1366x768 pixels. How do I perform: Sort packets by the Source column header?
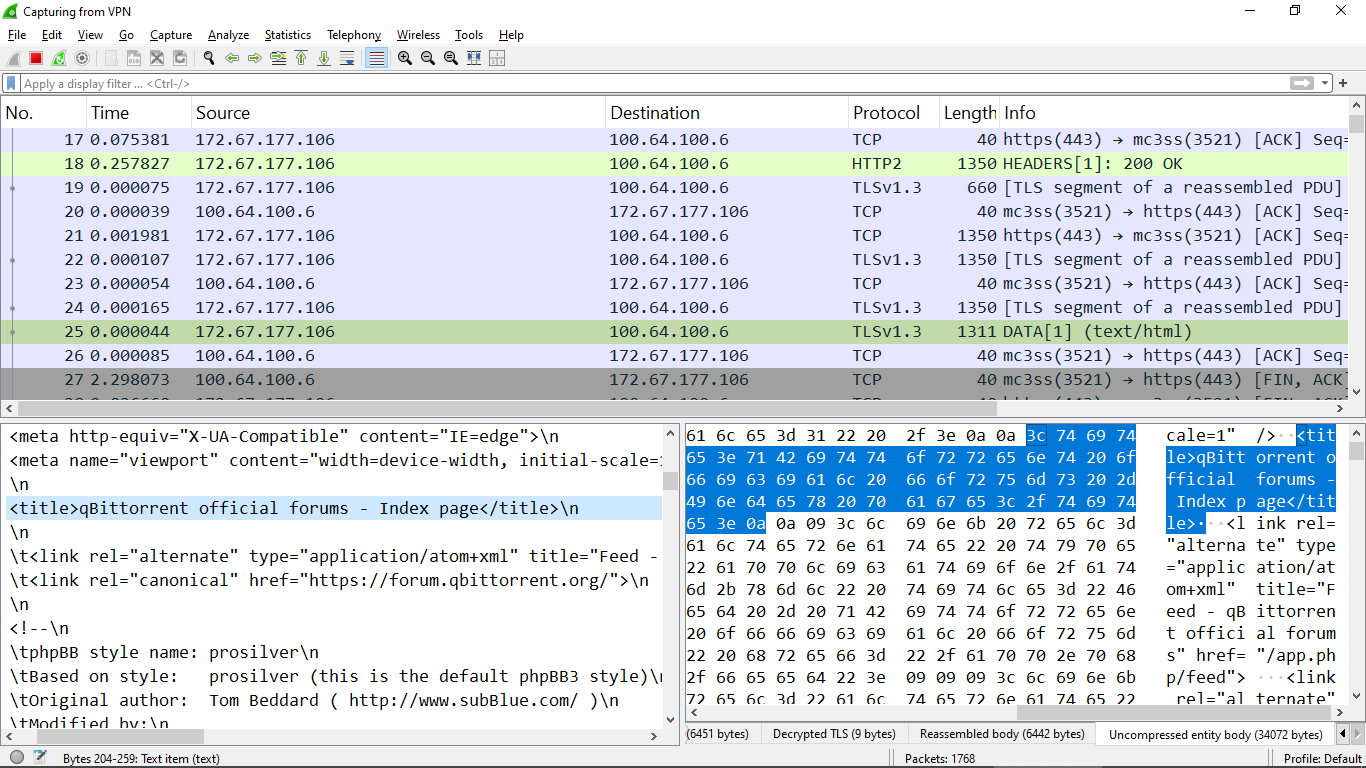[399, 113]
